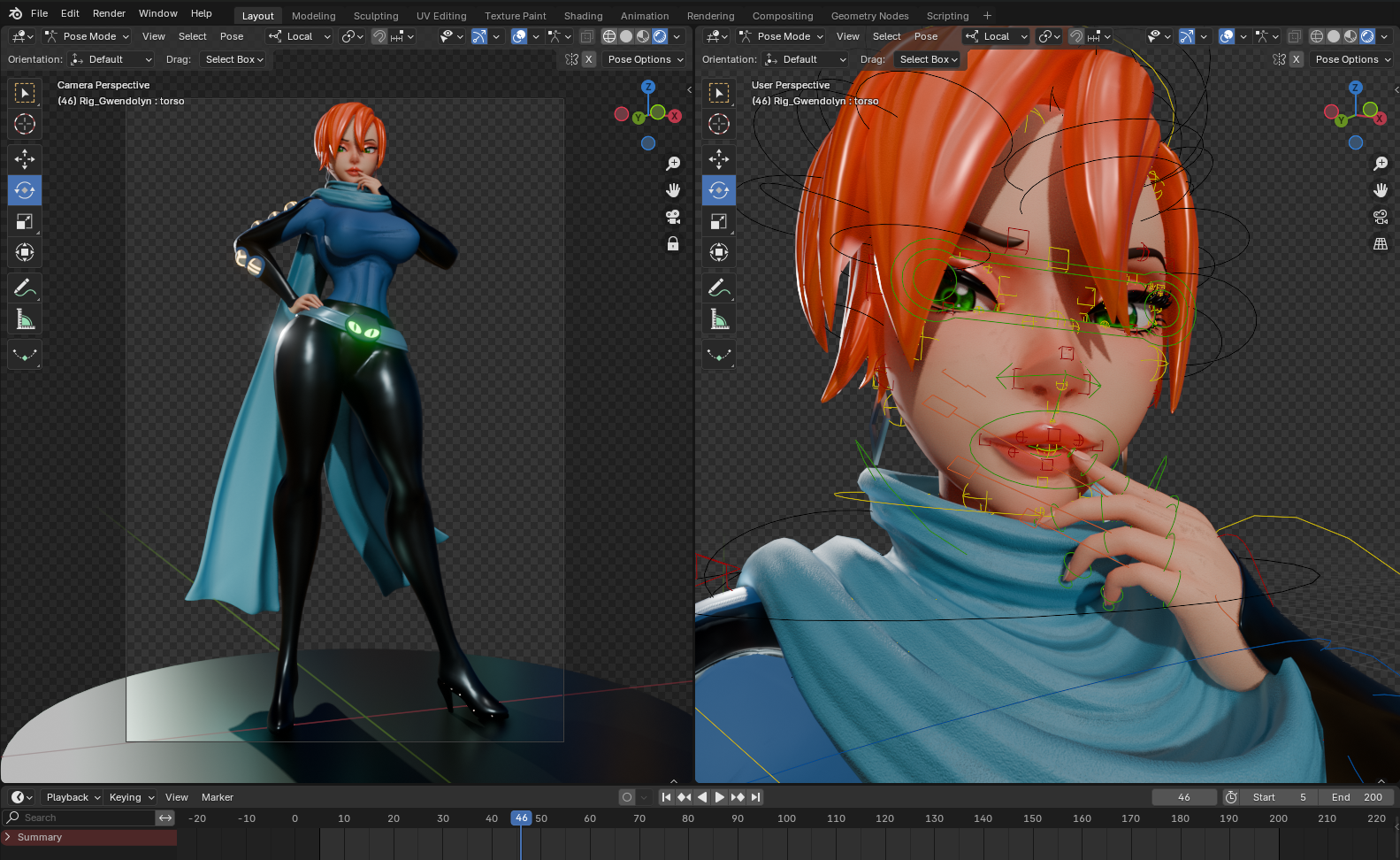
Task: Open Local transform orientation dropdown on left
Action: click(x=299, y=36)
